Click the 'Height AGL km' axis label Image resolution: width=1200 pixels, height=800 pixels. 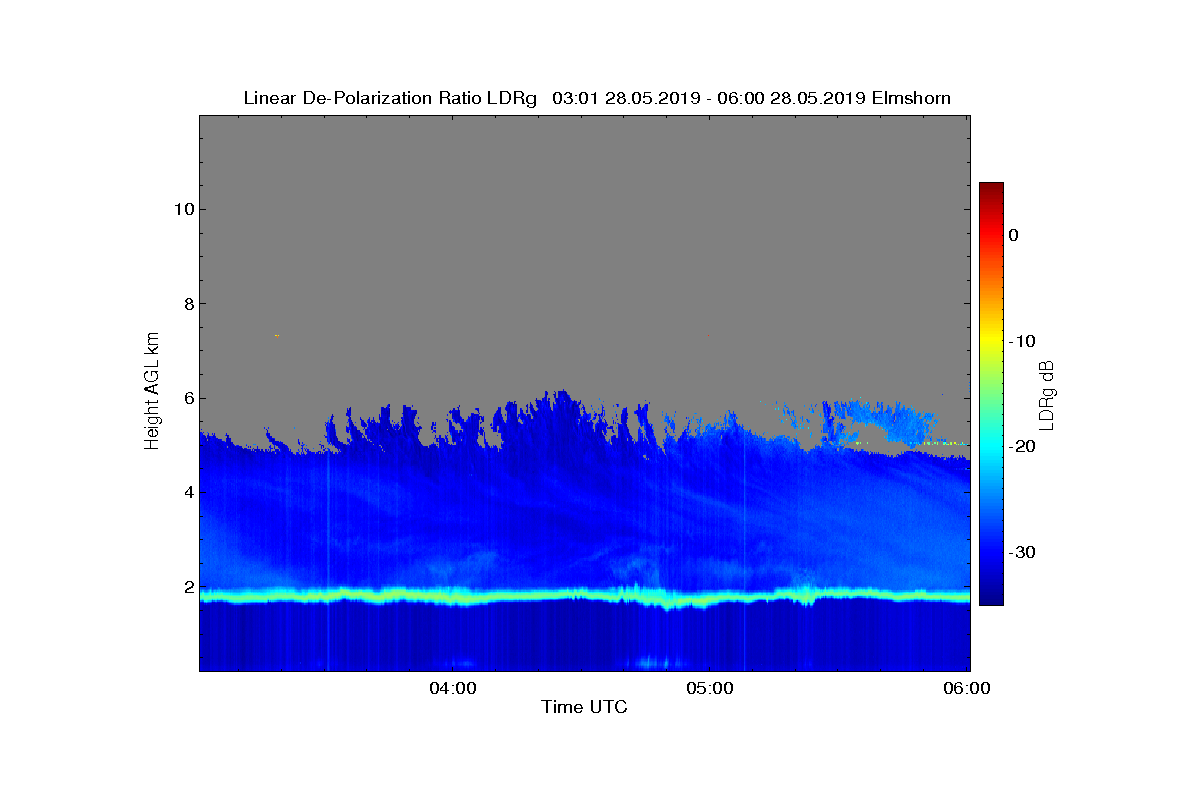click(x=152, y=392)
